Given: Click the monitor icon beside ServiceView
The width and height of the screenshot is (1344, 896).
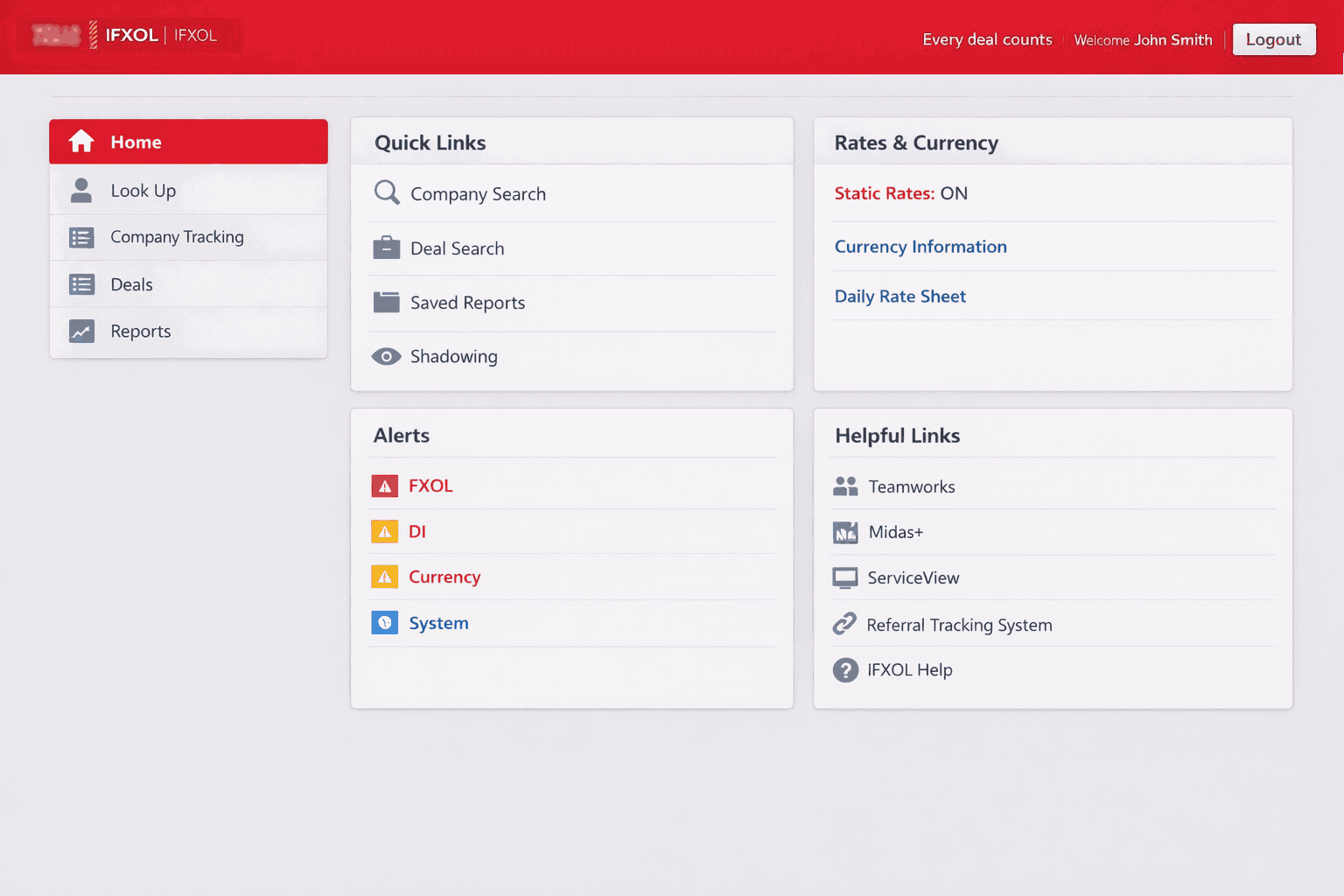Looking at the screenshot, I should point(845,578).
